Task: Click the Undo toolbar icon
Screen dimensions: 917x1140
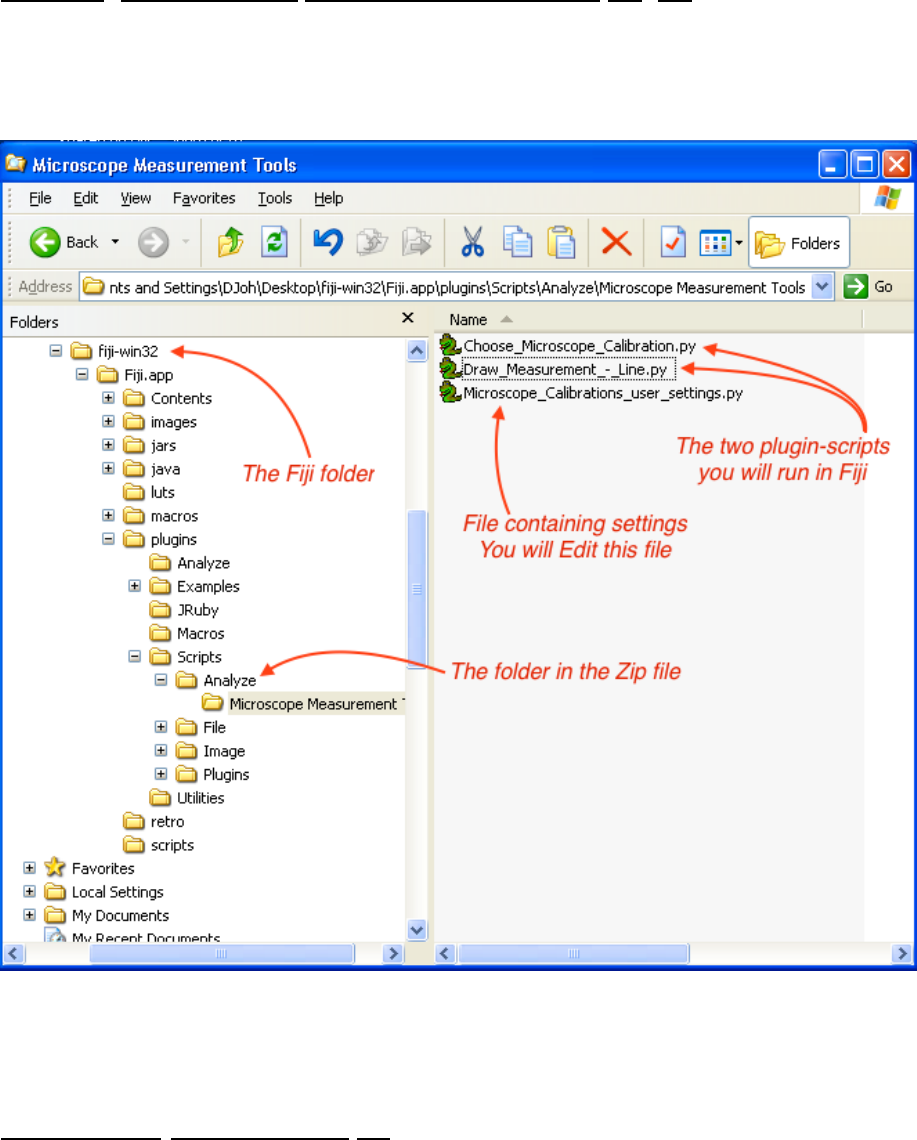Action: click(x=328, y=242)
